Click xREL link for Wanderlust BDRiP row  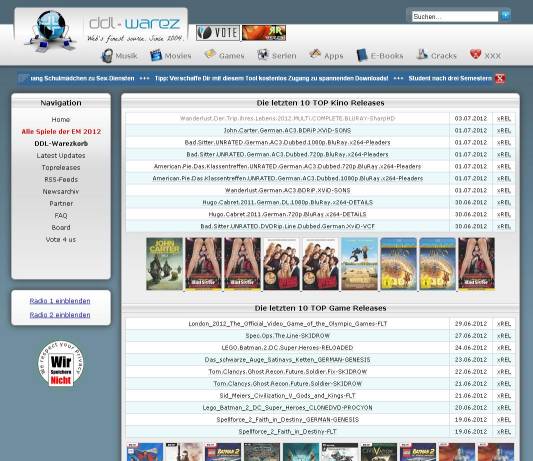pos(504,190)
